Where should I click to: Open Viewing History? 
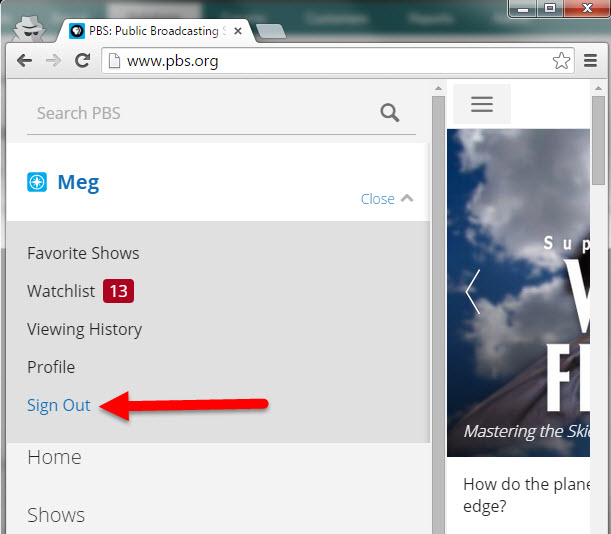tap(85, 329)
